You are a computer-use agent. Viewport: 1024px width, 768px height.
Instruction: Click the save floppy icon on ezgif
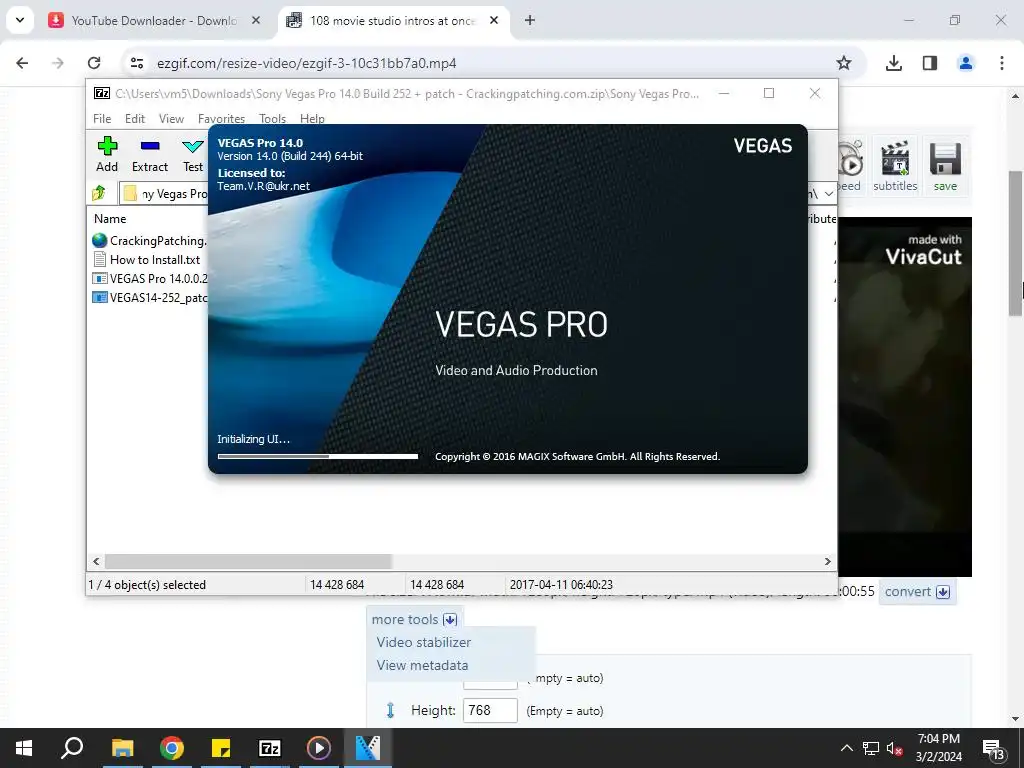(x=944, y=165)
